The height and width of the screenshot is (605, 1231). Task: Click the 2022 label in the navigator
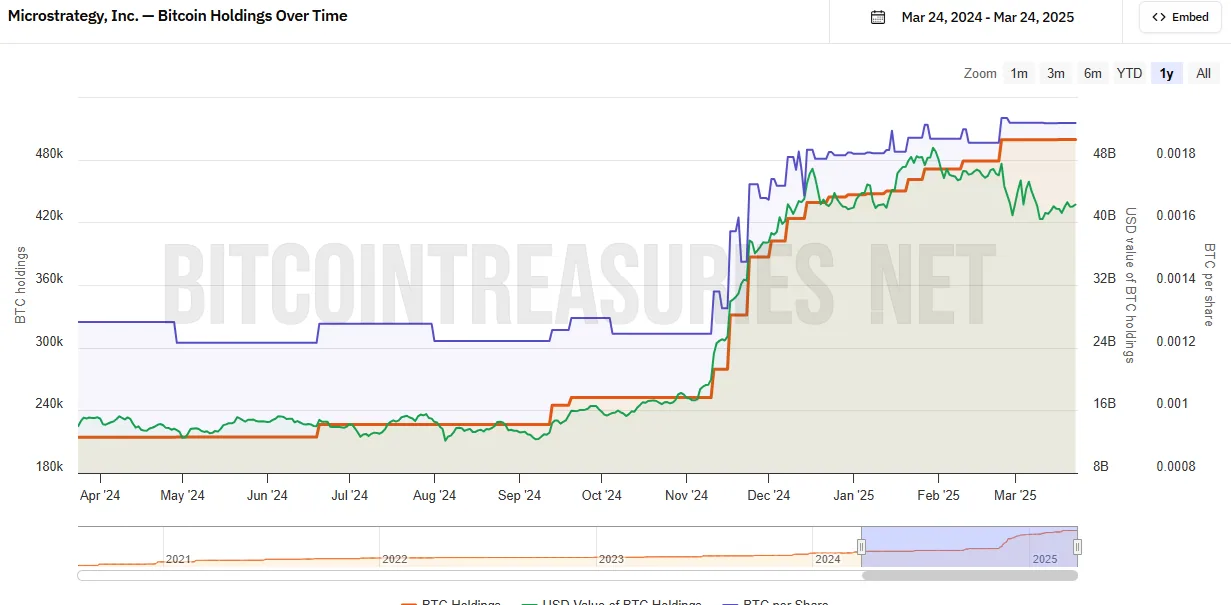coord(395,559)
